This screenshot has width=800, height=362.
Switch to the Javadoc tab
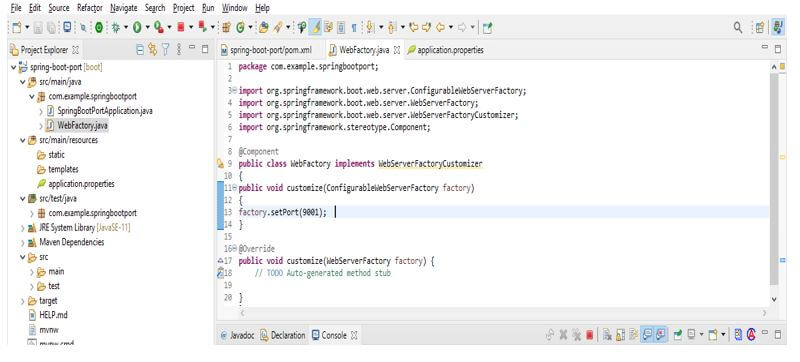pos(237,335)
